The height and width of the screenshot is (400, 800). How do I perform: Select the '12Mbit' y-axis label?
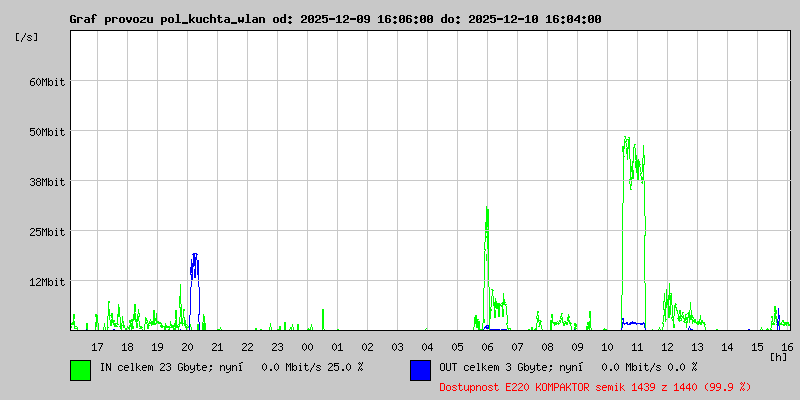pos(47,282)
